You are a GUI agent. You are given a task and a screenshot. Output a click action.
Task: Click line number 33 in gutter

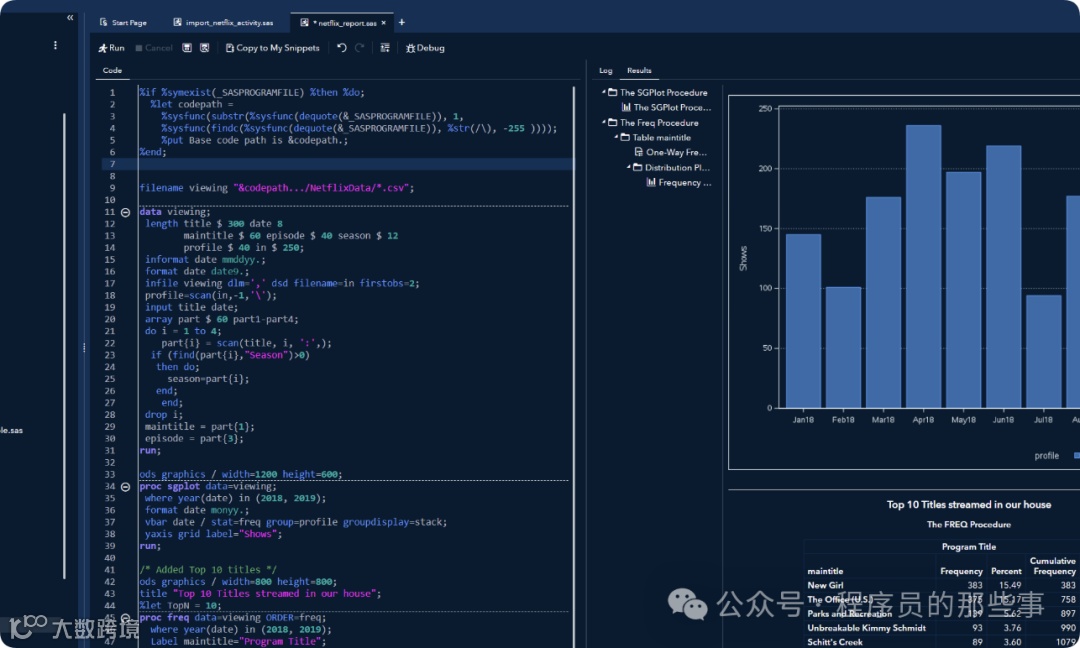click(x=110, y=474)
